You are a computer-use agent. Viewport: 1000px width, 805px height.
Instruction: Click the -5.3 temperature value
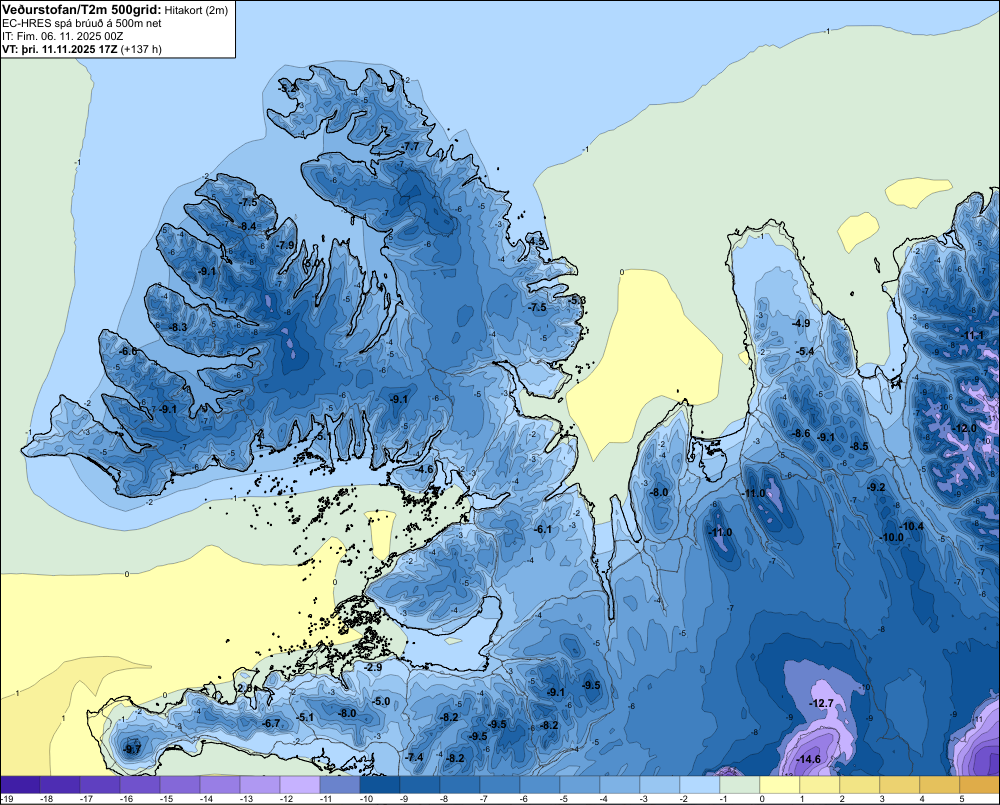pyautogui.click(x=577, y=300)
